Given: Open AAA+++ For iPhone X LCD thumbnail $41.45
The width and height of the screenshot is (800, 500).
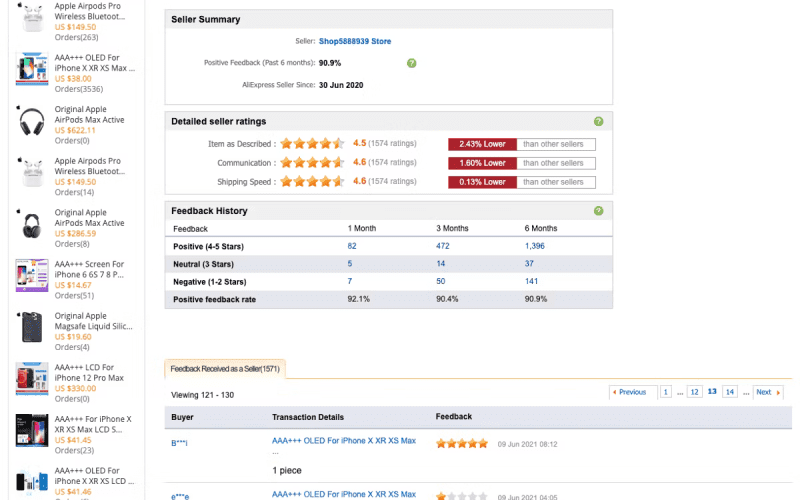Looking at the screenshot, I should pyautogui.click(x=32, y=430).
